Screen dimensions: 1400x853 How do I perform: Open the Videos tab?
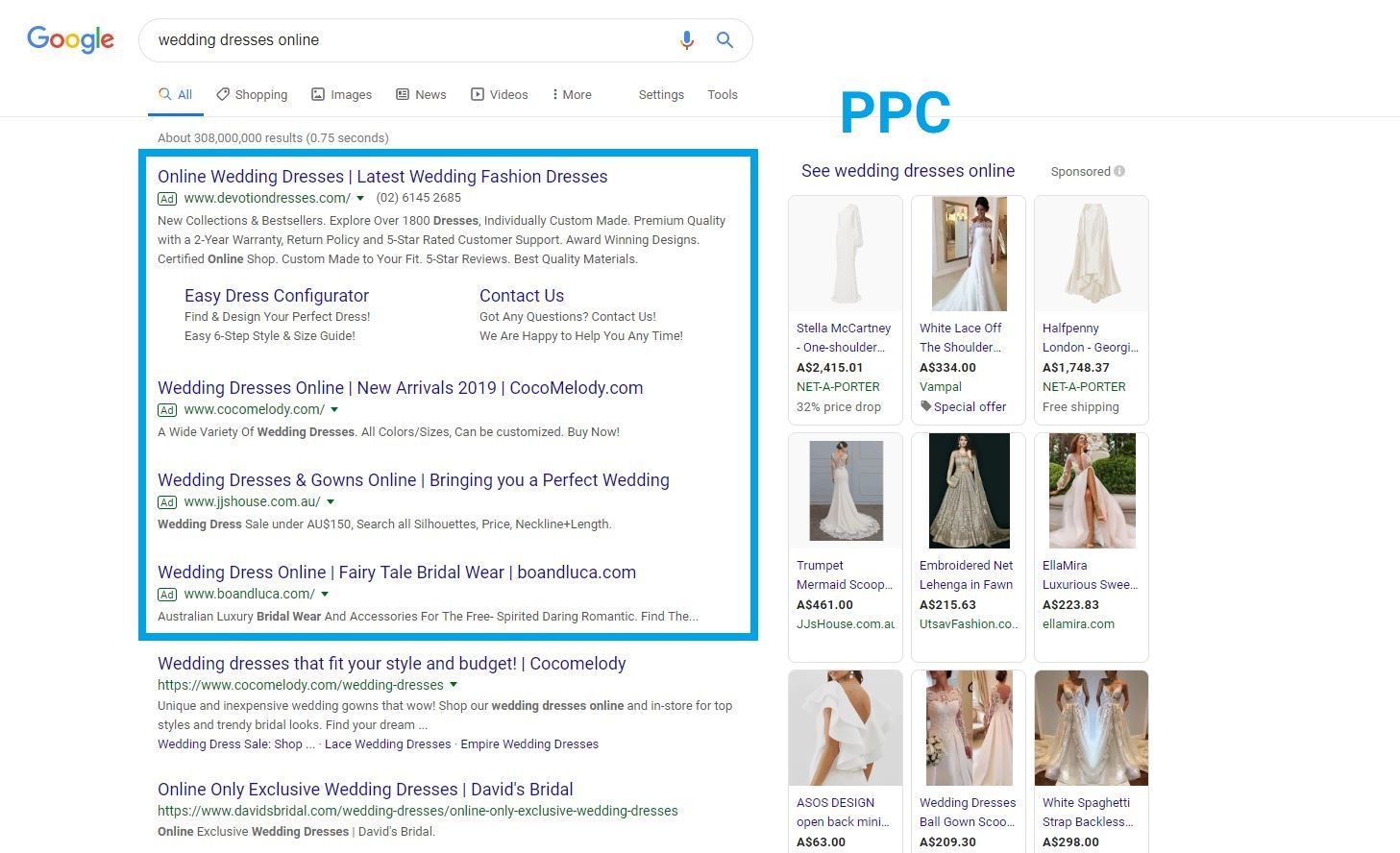[499, 94]
